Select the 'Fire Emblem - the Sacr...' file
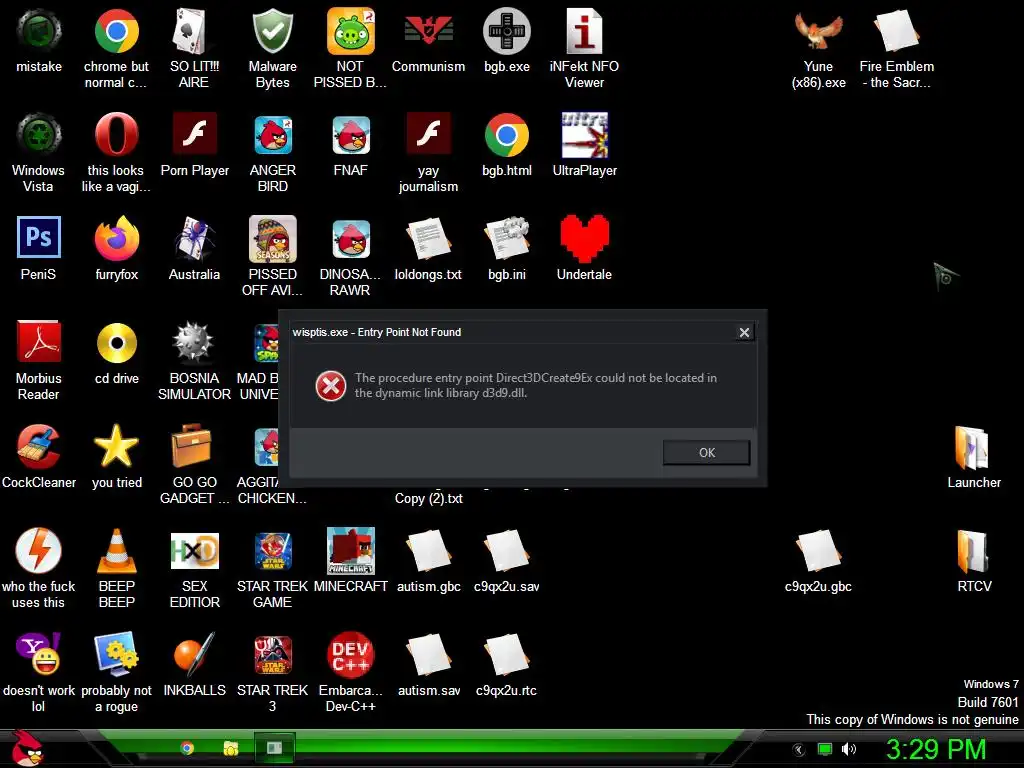Viewport: 1024px width, 768px height. [897, 31]
